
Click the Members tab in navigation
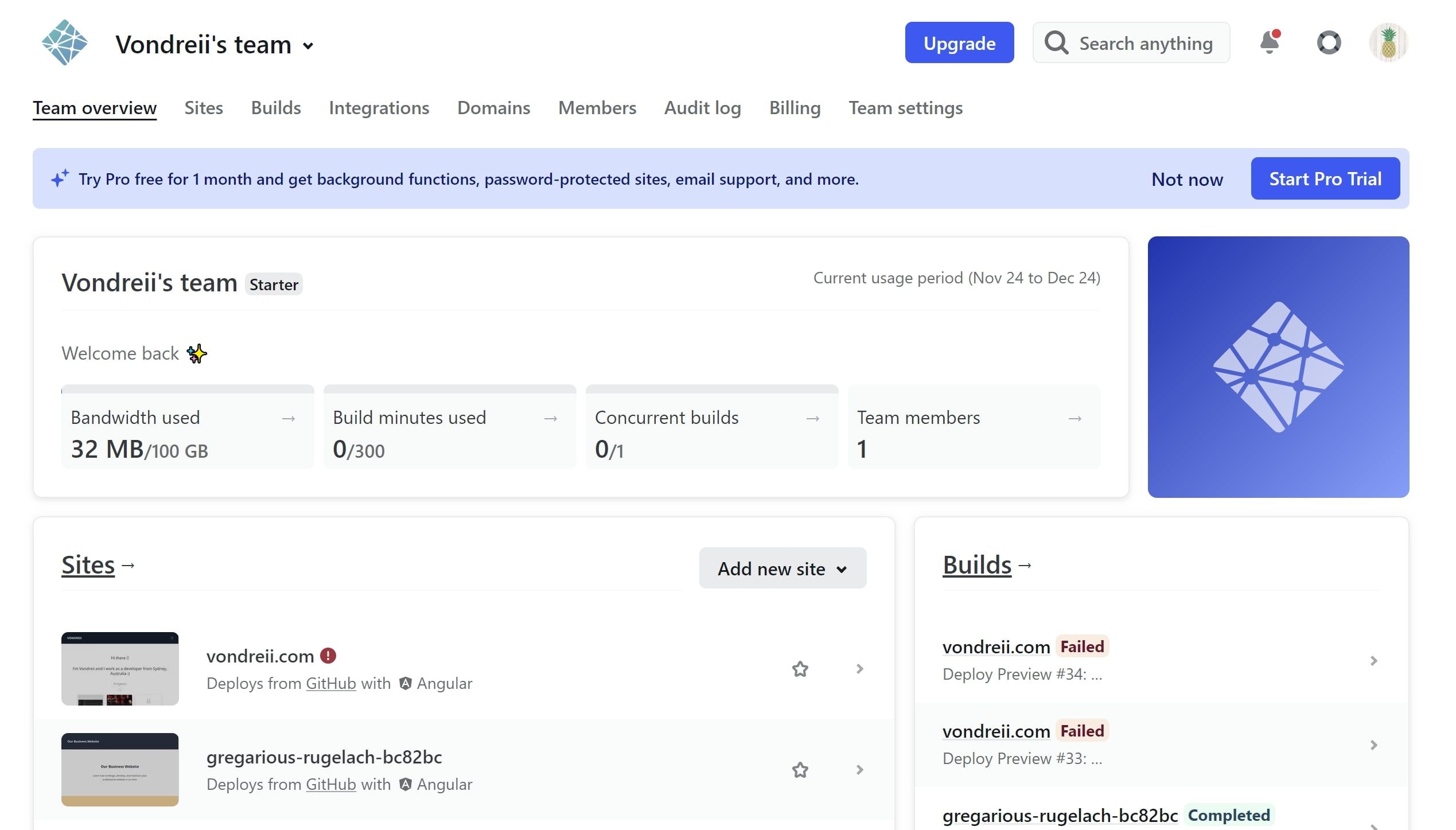click(597, 108)
